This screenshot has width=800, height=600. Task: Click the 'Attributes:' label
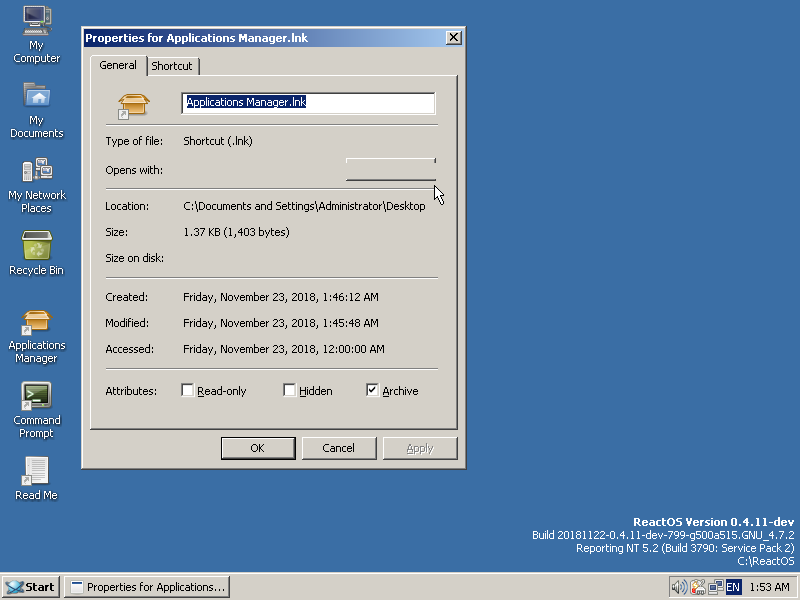(x=131, y=391)
